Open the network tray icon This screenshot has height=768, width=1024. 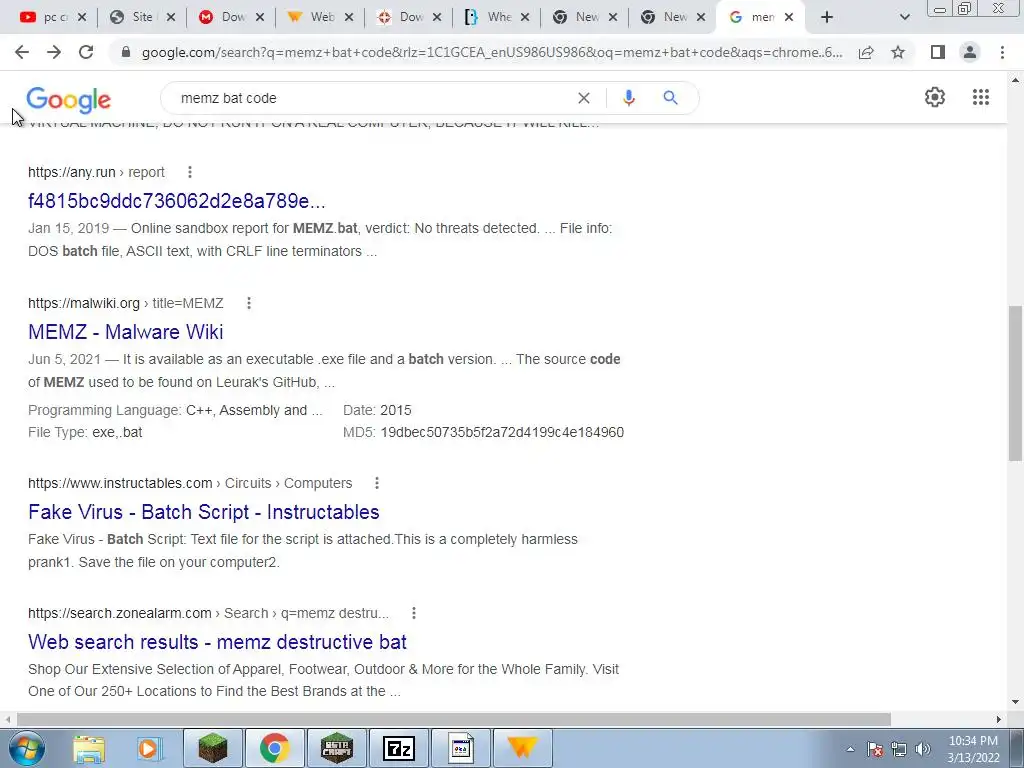[899, 749]
